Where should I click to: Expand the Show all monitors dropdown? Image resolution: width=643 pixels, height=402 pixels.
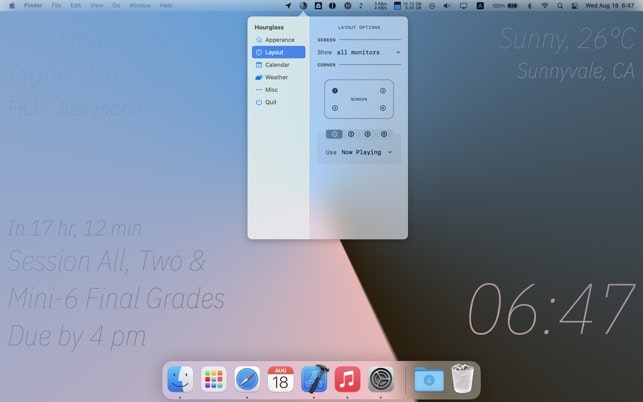359,52
